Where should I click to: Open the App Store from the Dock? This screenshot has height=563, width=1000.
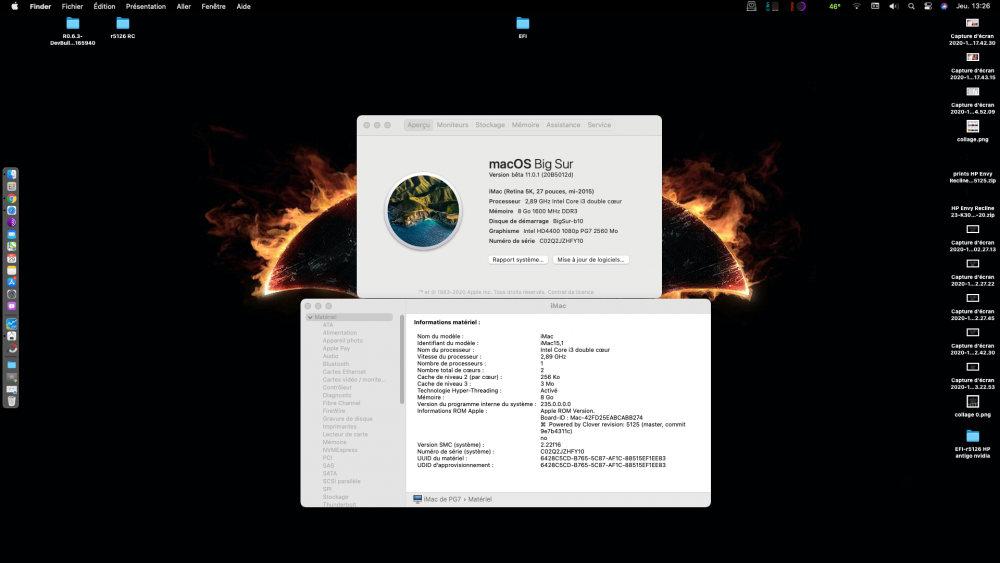pyautogui.click(x=11, y=282)
